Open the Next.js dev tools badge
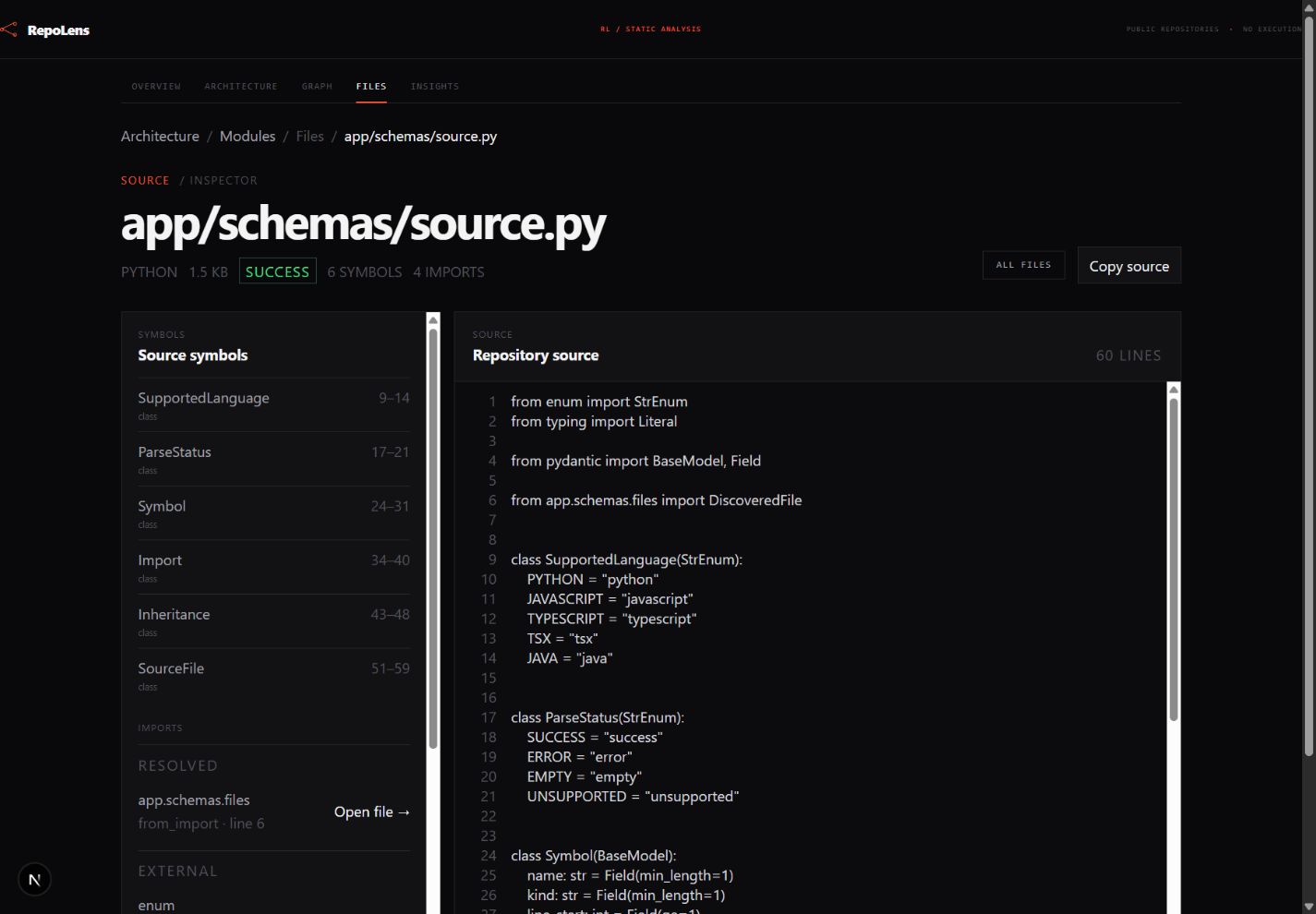The image size is (1316, 914). click(x=34, y=880)
